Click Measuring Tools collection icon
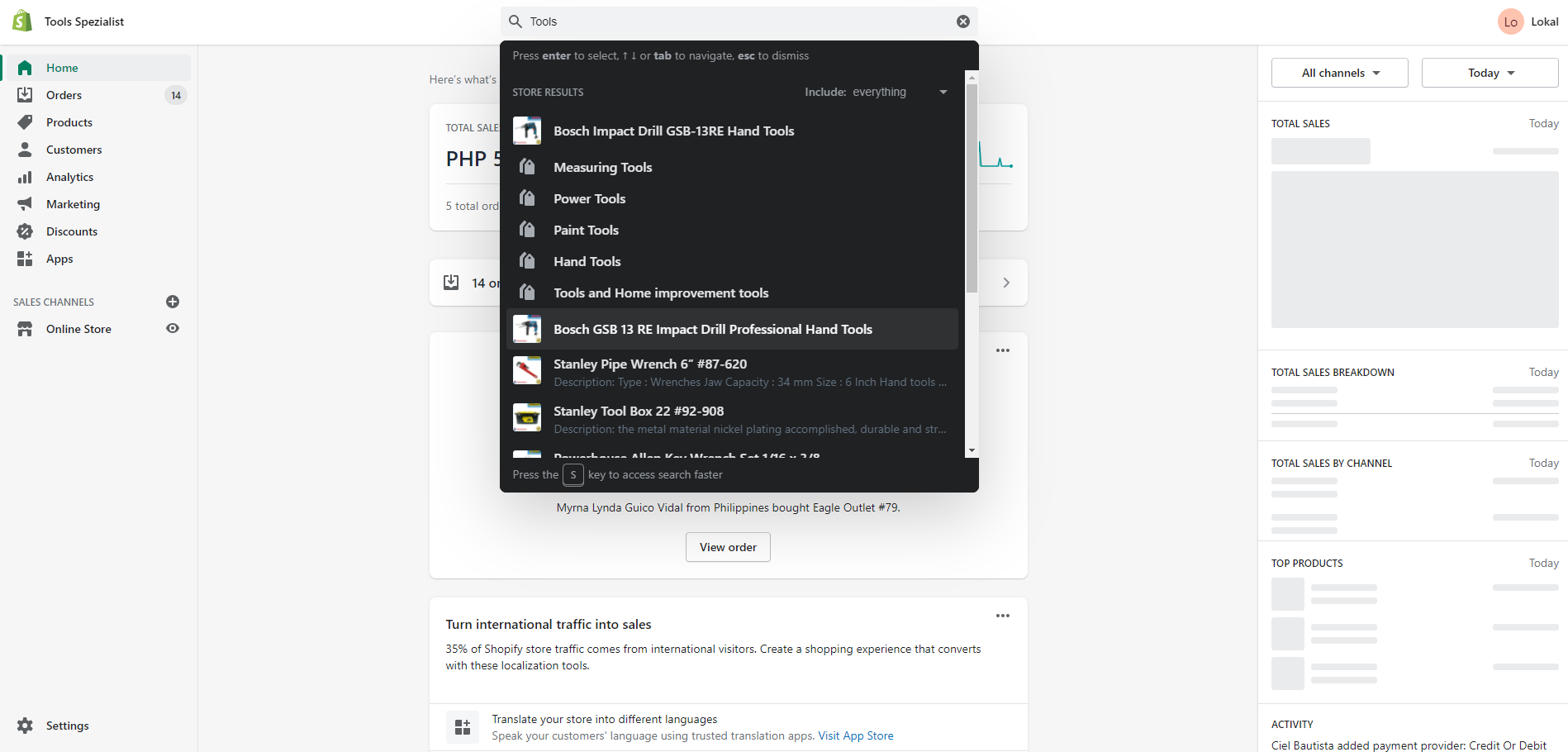Viewport: 1568px width, 752px height. [527, 167]
